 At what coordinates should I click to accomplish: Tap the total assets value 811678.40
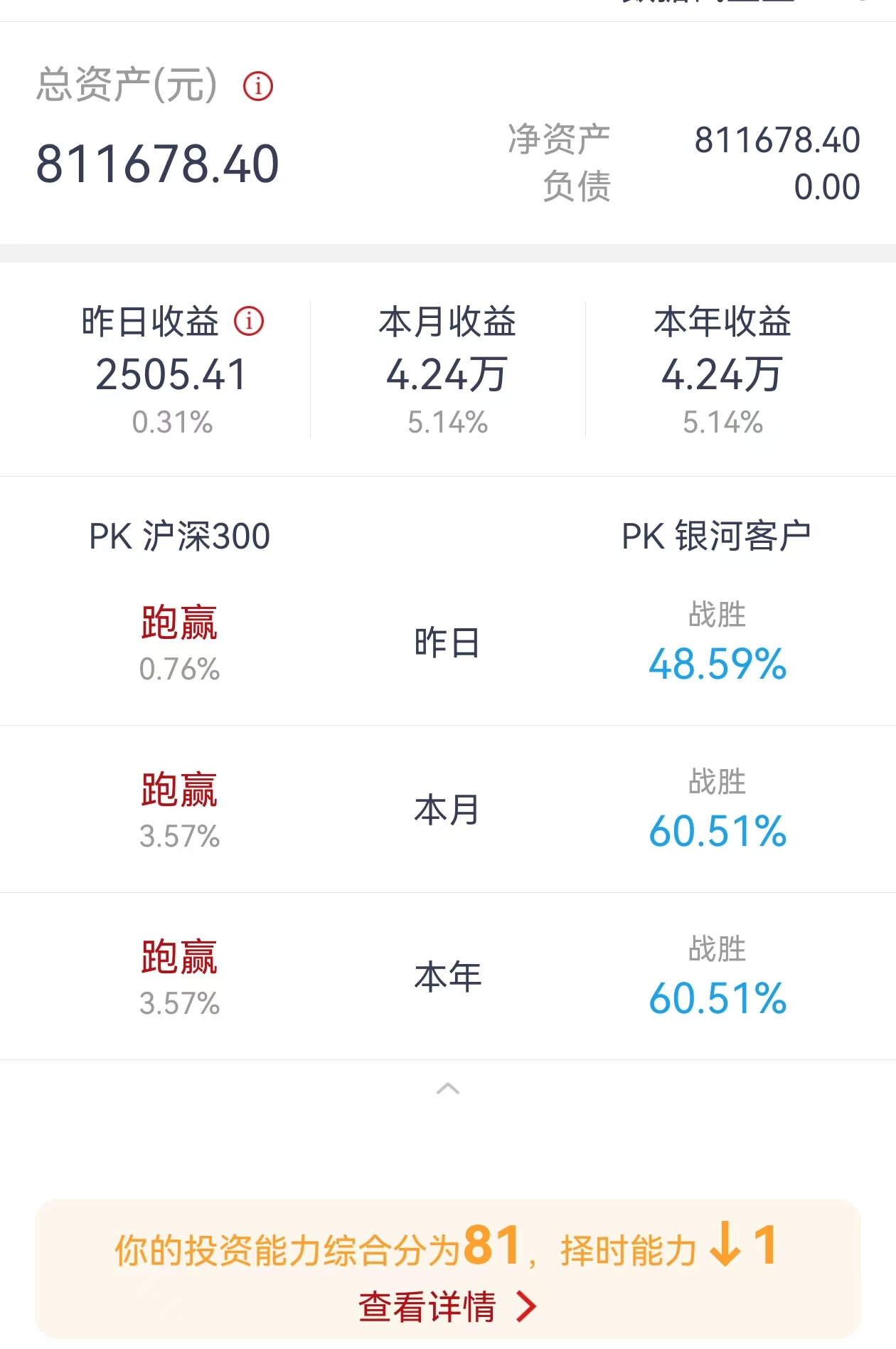point(157,164)
